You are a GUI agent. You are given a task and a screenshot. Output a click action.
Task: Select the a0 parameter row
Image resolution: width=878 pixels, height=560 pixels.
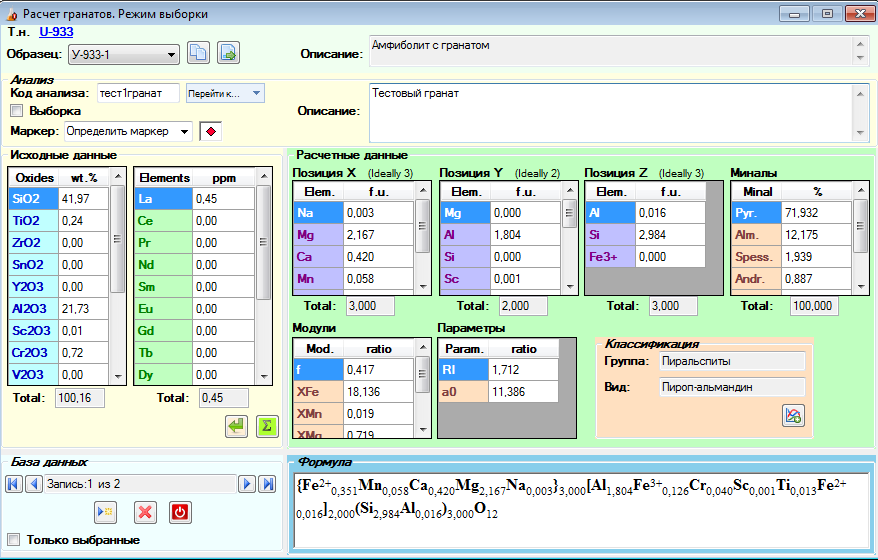click(498, 392)
